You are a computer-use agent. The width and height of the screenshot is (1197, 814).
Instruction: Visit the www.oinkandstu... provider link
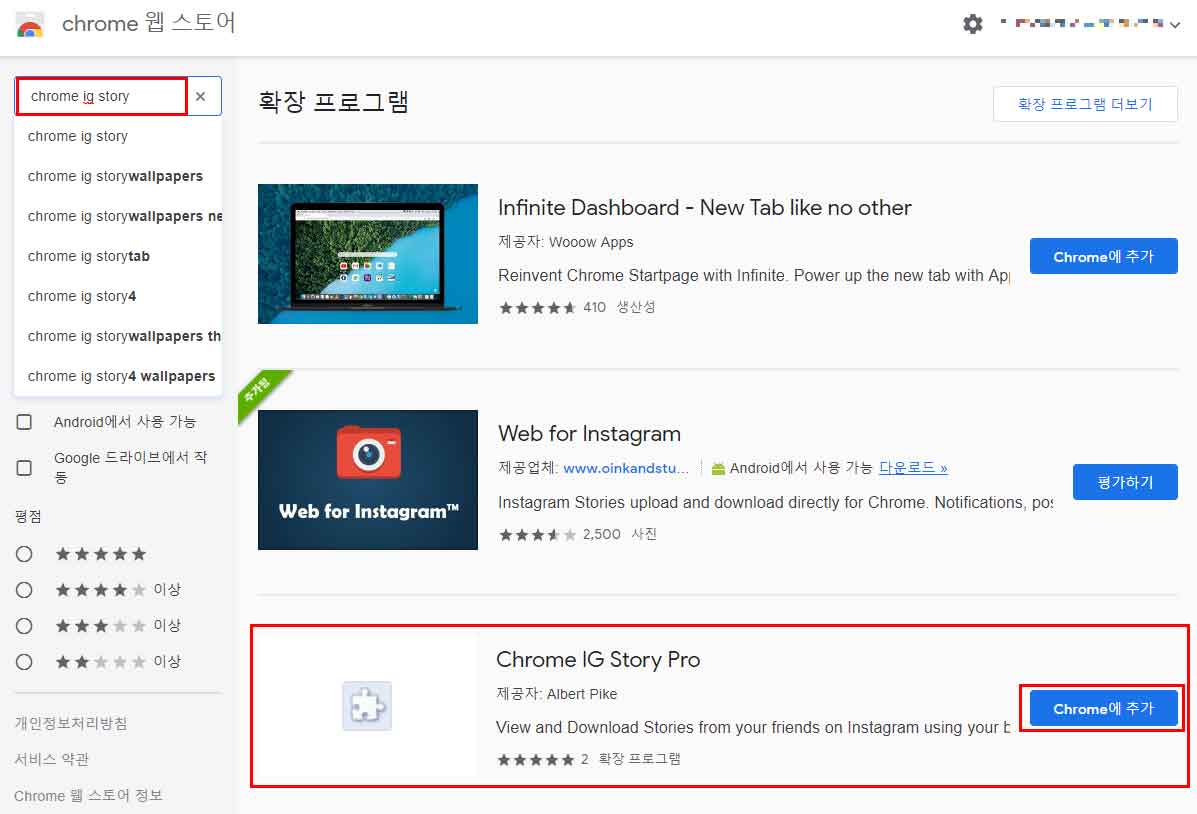(626, 468)
